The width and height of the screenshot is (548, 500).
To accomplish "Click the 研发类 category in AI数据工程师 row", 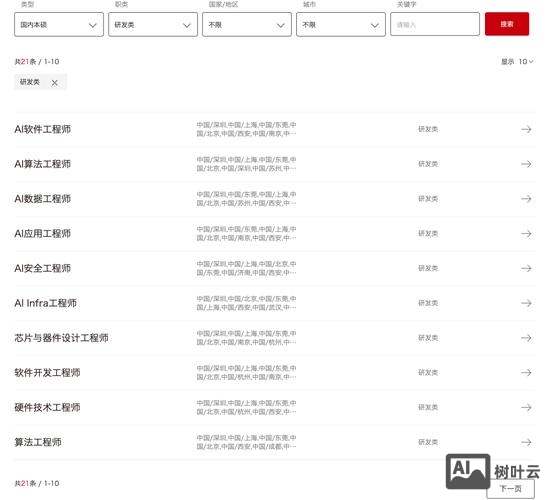I will [x=428, y=199].
